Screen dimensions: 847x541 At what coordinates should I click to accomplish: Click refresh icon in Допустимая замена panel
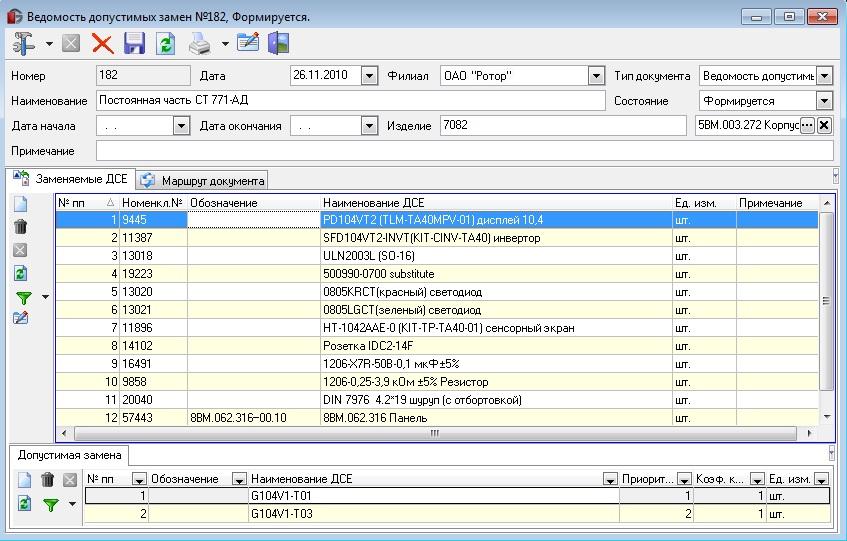coord(24,503)
